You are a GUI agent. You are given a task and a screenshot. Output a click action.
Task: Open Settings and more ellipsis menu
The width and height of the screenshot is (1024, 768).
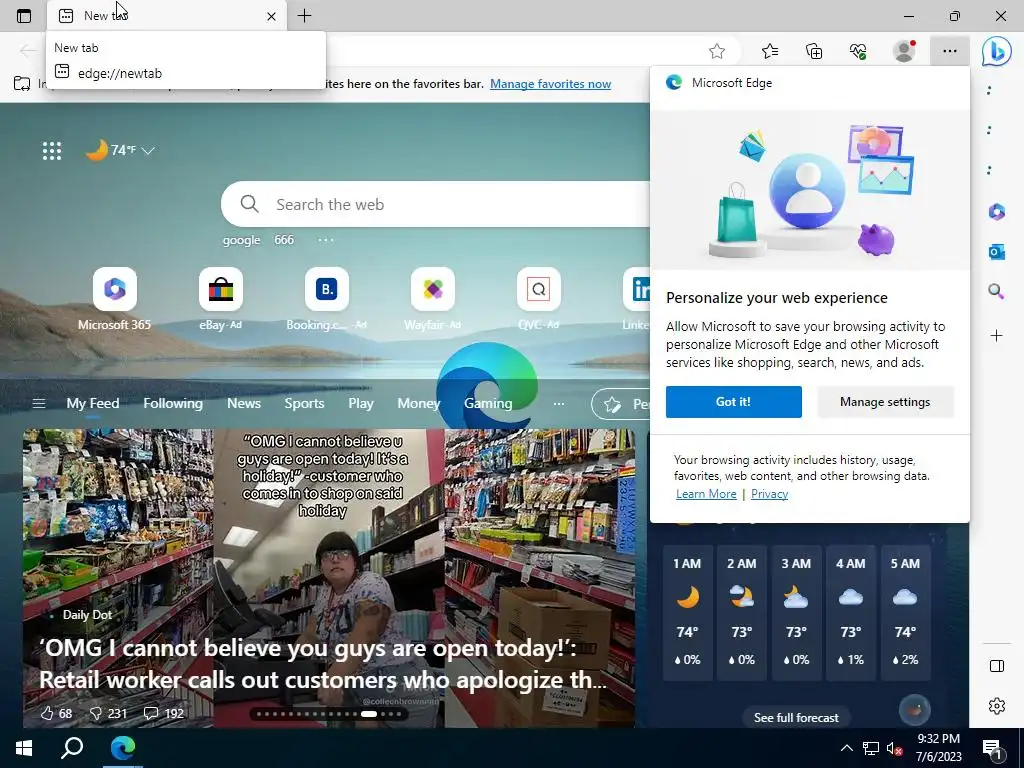point(950,51)
